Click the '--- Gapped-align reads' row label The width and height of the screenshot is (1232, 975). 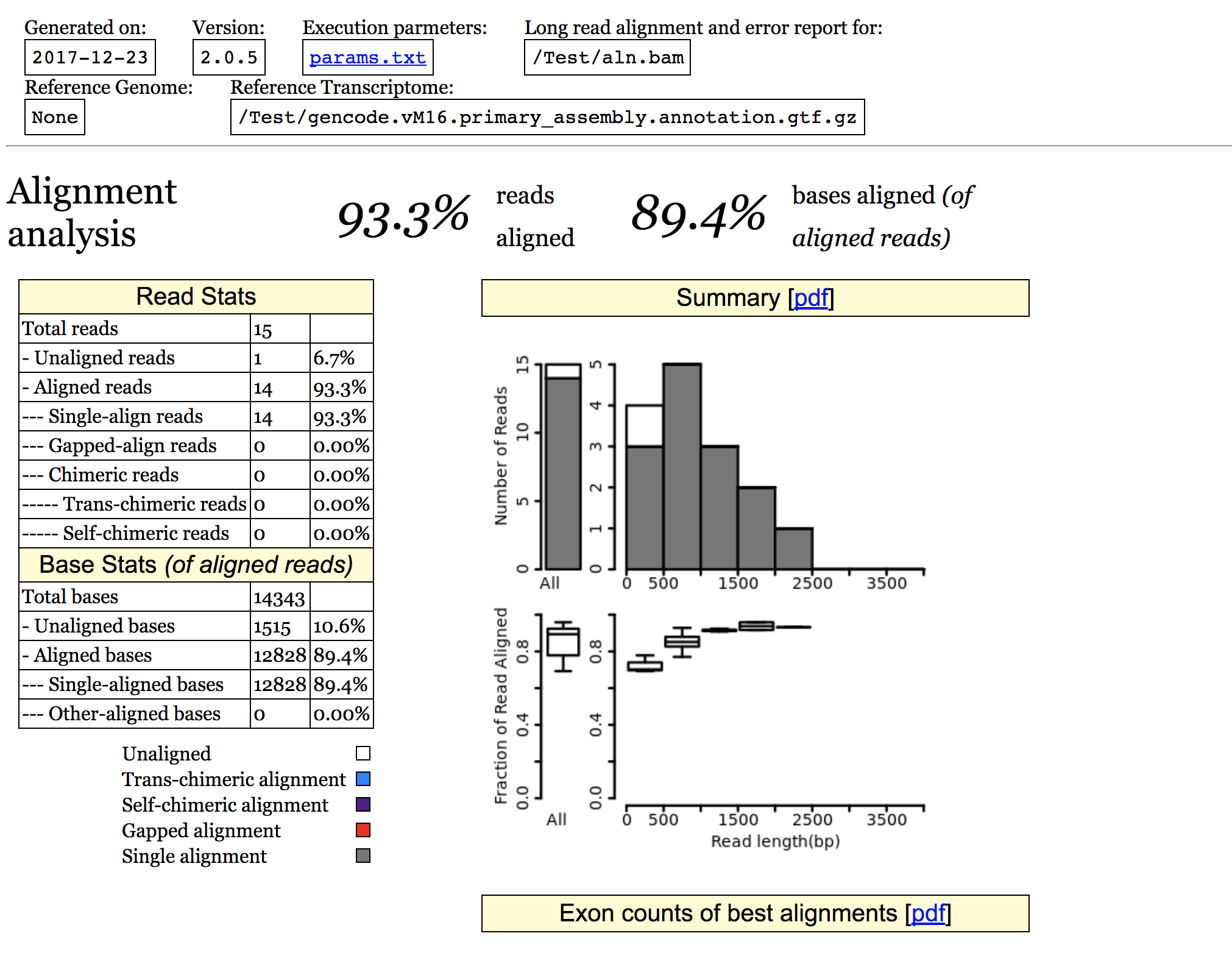(119, 445)
